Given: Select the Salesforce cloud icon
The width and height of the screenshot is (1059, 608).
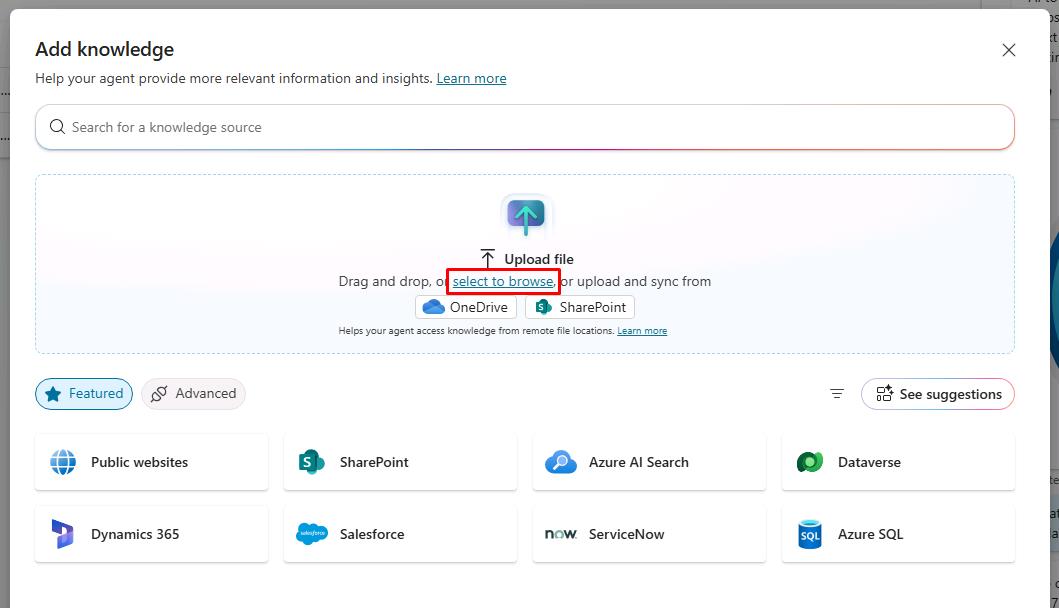Looking at the screenshot, I should click(x=312, y=534).
